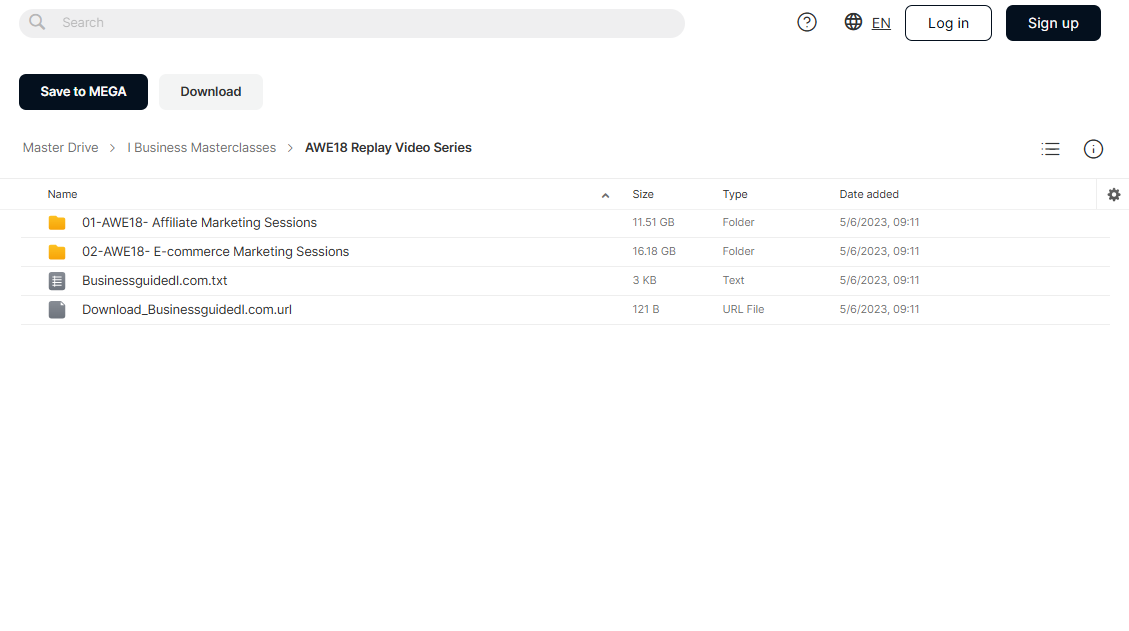This screenshot has width=1129, height=631.
Task: Click the 121 B size cell
Action: click(x=646, y=309)
